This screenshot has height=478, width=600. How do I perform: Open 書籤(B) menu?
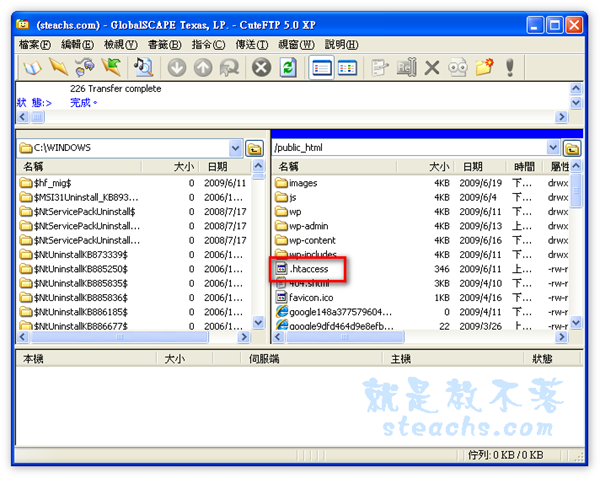165,45
